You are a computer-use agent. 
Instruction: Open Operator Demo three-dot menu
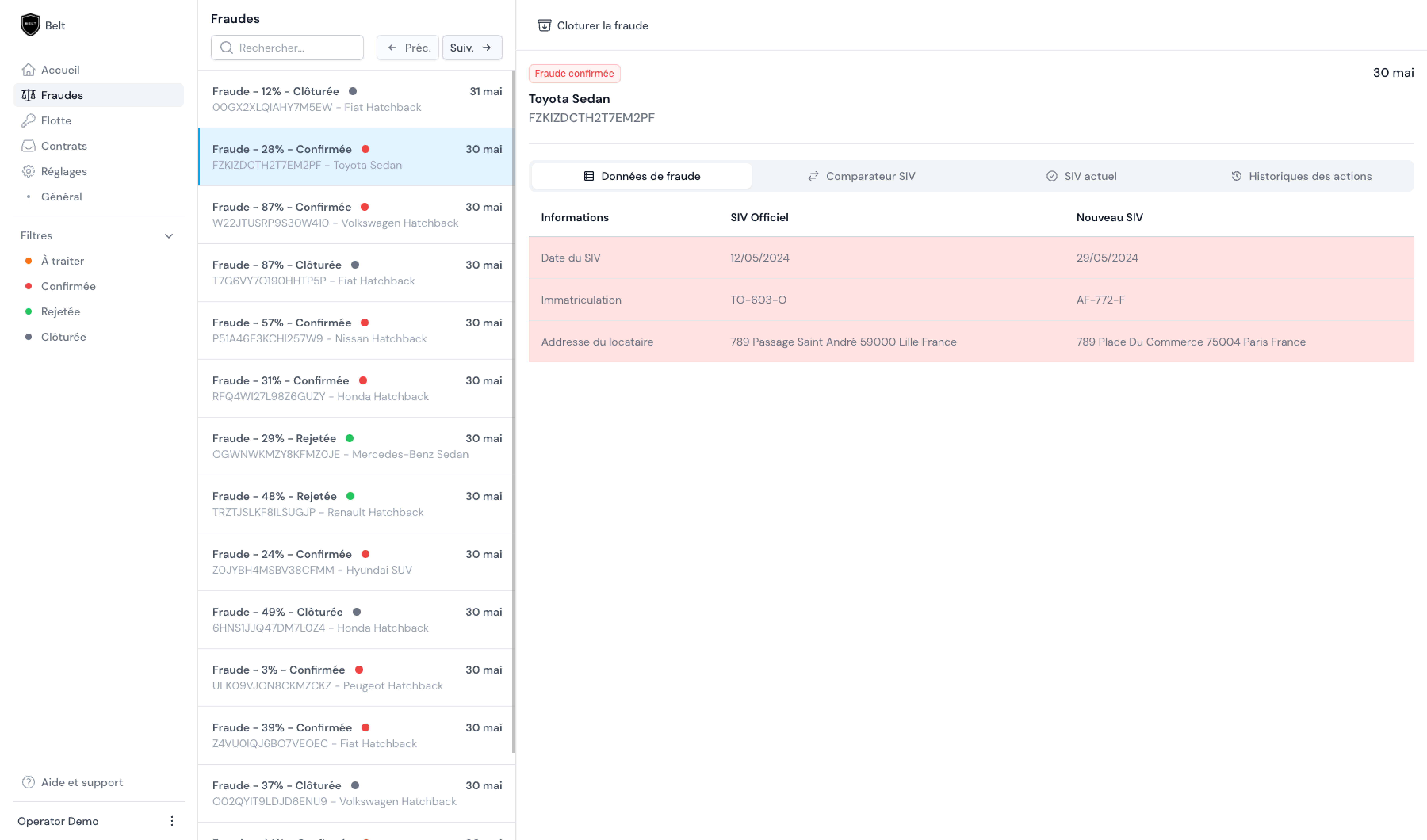[172, 821]
